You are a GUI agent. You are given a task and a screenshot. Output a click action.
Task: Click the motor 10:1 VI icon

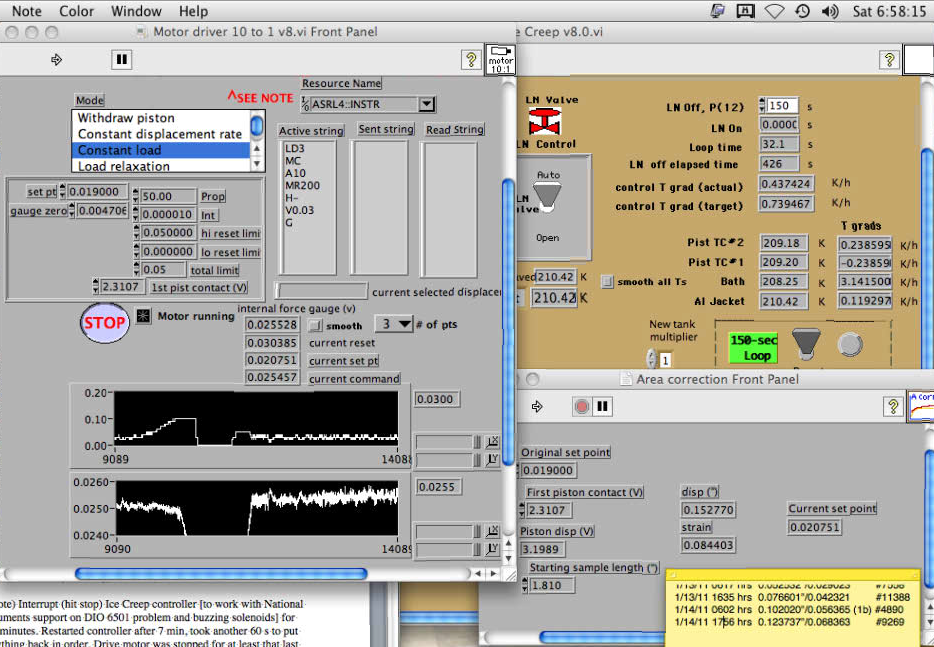coord(500,59)
